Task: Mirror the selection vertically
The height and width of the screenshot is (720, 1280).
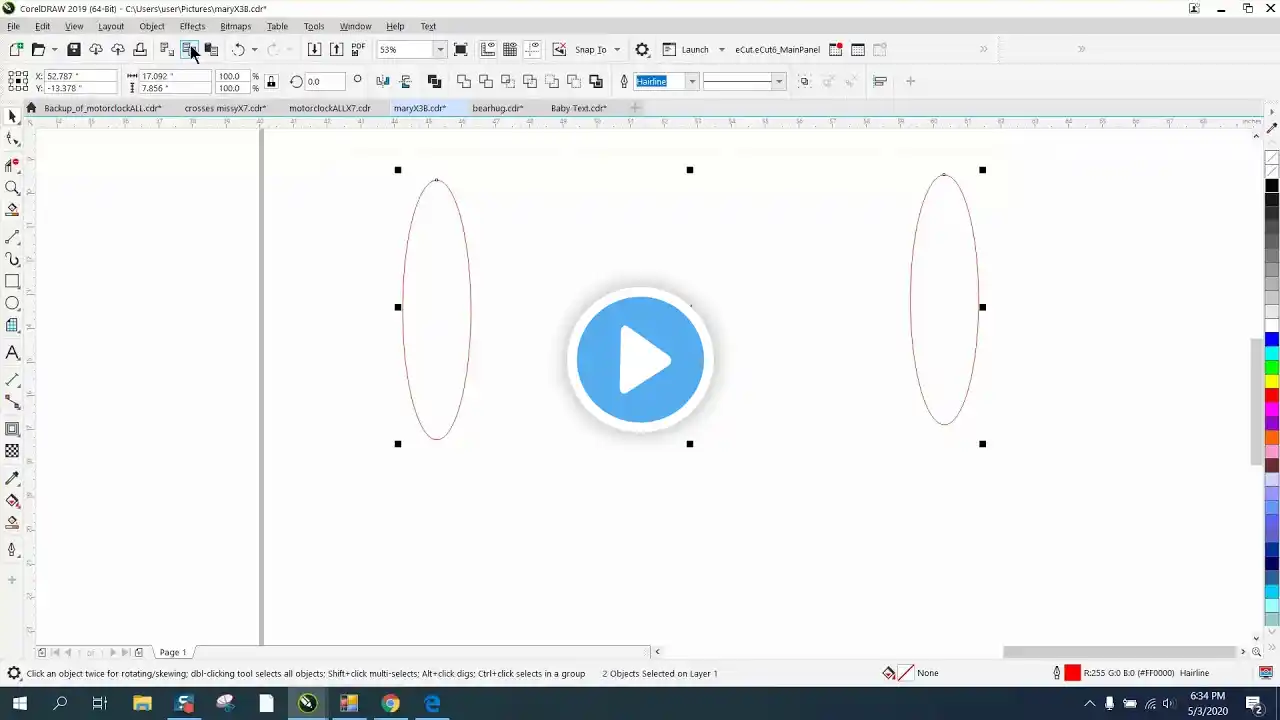Action: (x=405, y=81)
